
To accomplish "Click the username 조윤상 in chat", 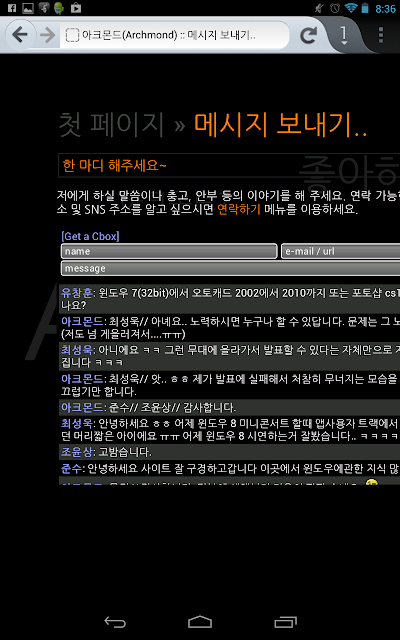I will (x=77, y=452).
